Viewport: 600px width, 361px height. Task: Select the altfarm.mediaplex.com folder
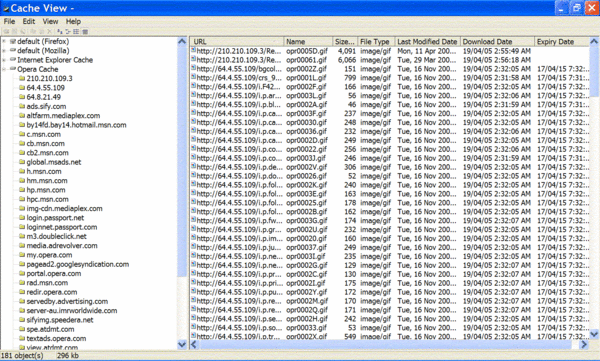coord(63,115)
